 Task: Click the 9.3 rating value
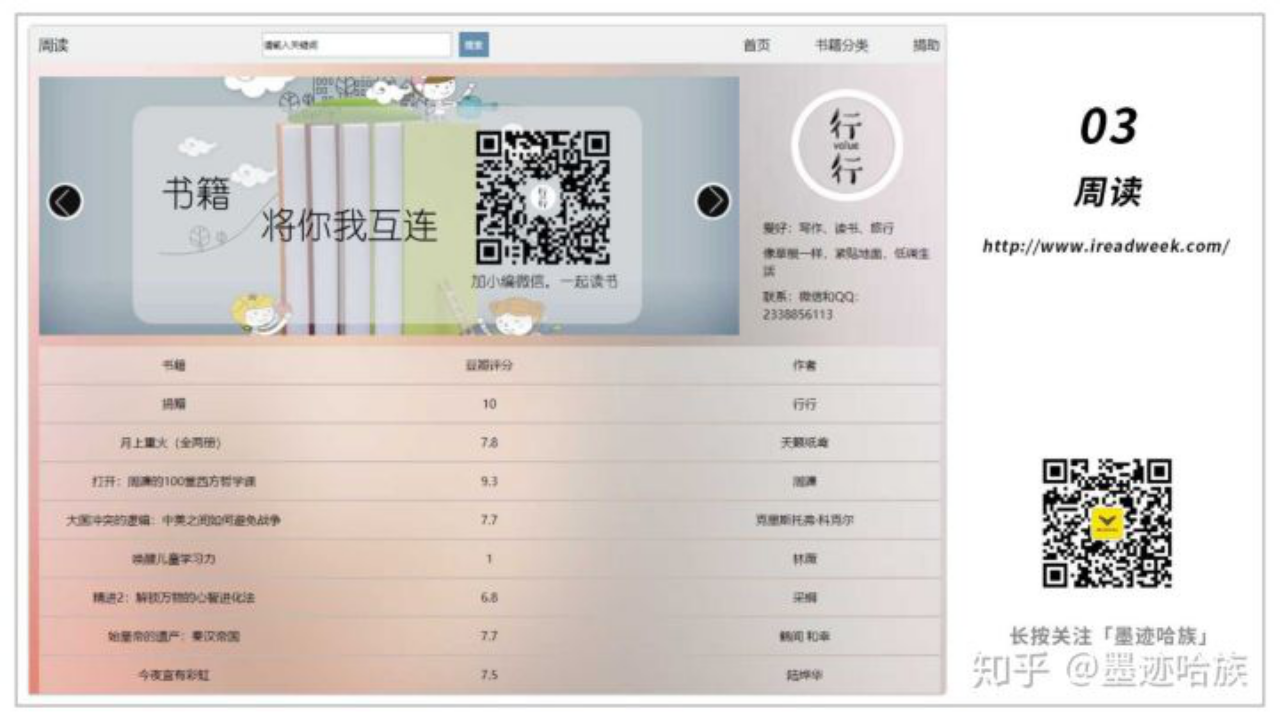point(489,482)
